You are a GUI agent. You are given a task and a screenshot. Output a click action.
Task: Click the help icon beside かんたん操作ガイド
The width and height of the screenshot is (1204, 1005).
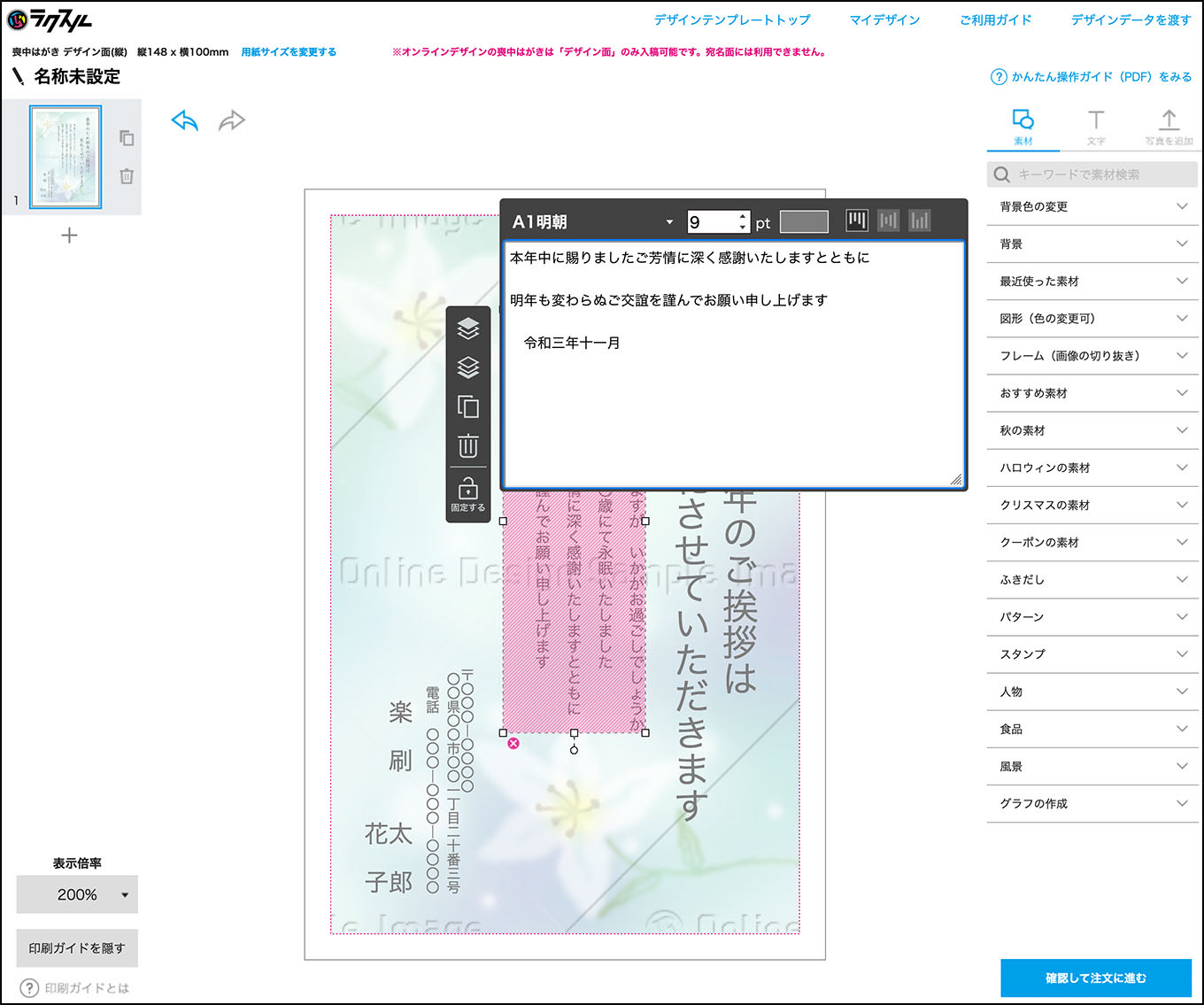[x=999, y=77]
